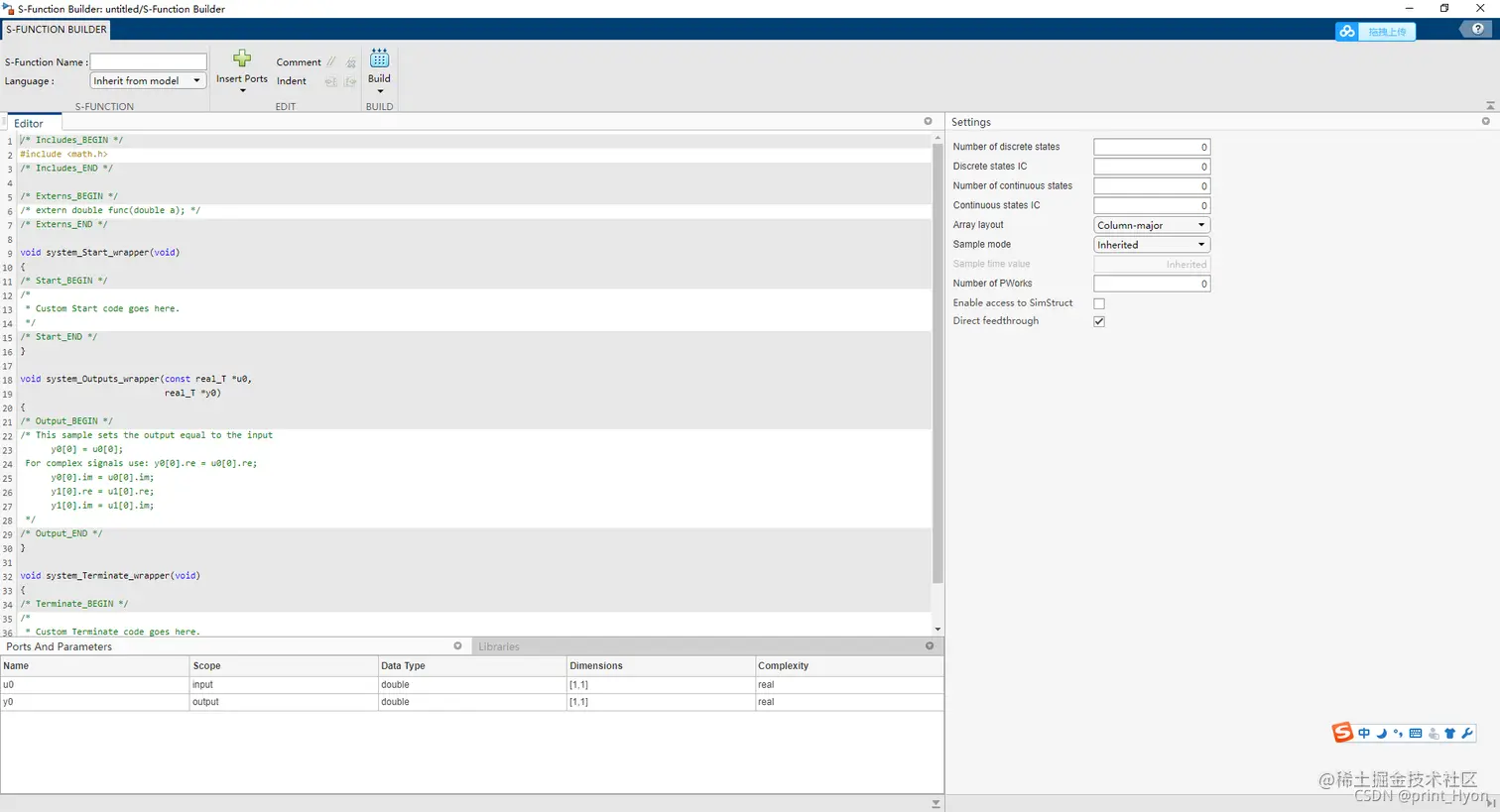Click the 'output' scope cell

tap(284, 702)
